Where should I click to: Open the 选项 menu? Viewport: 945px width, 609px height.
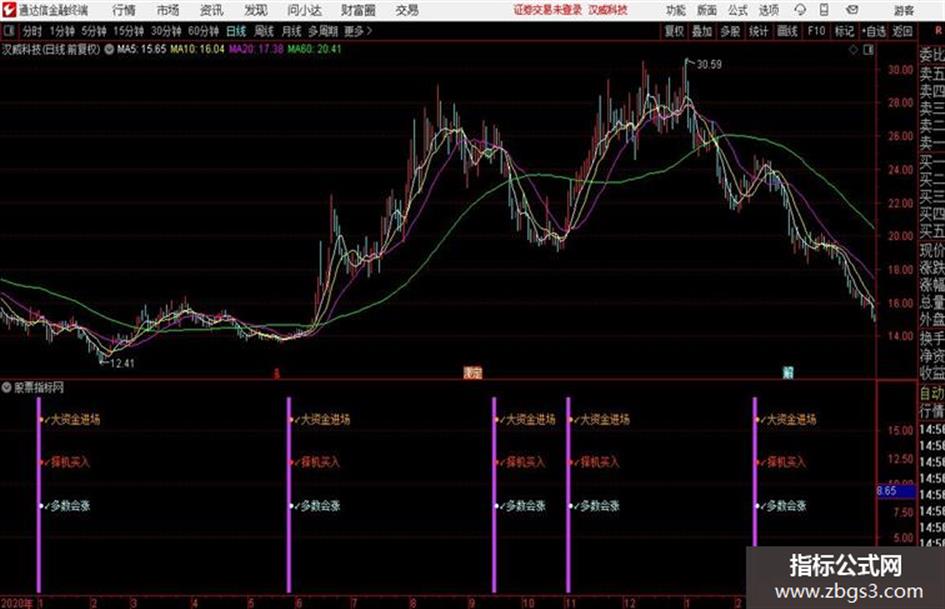pos(769,10)
